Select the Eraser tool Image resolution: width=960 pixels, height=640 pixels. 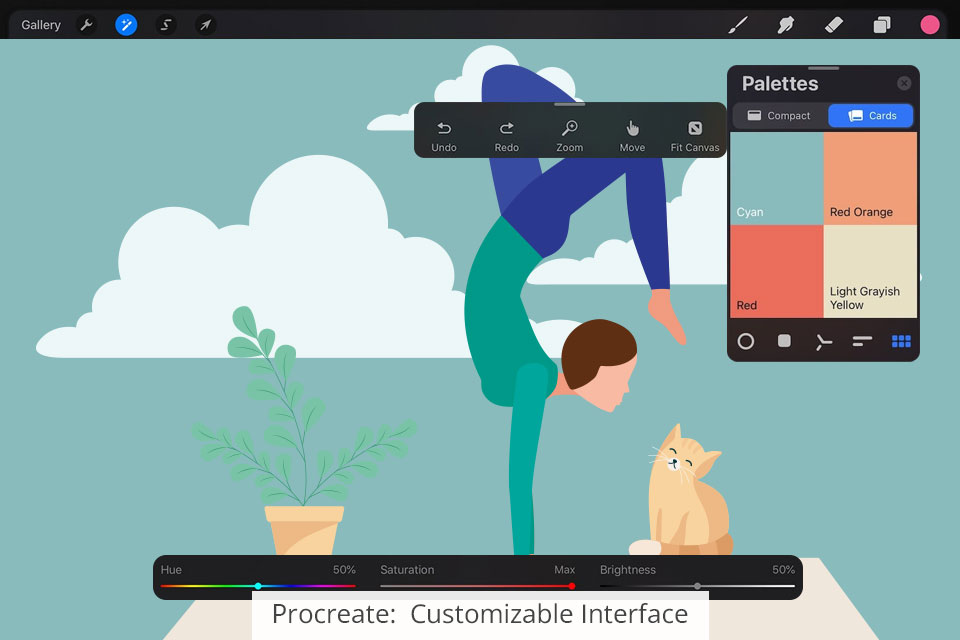[834, 25]
